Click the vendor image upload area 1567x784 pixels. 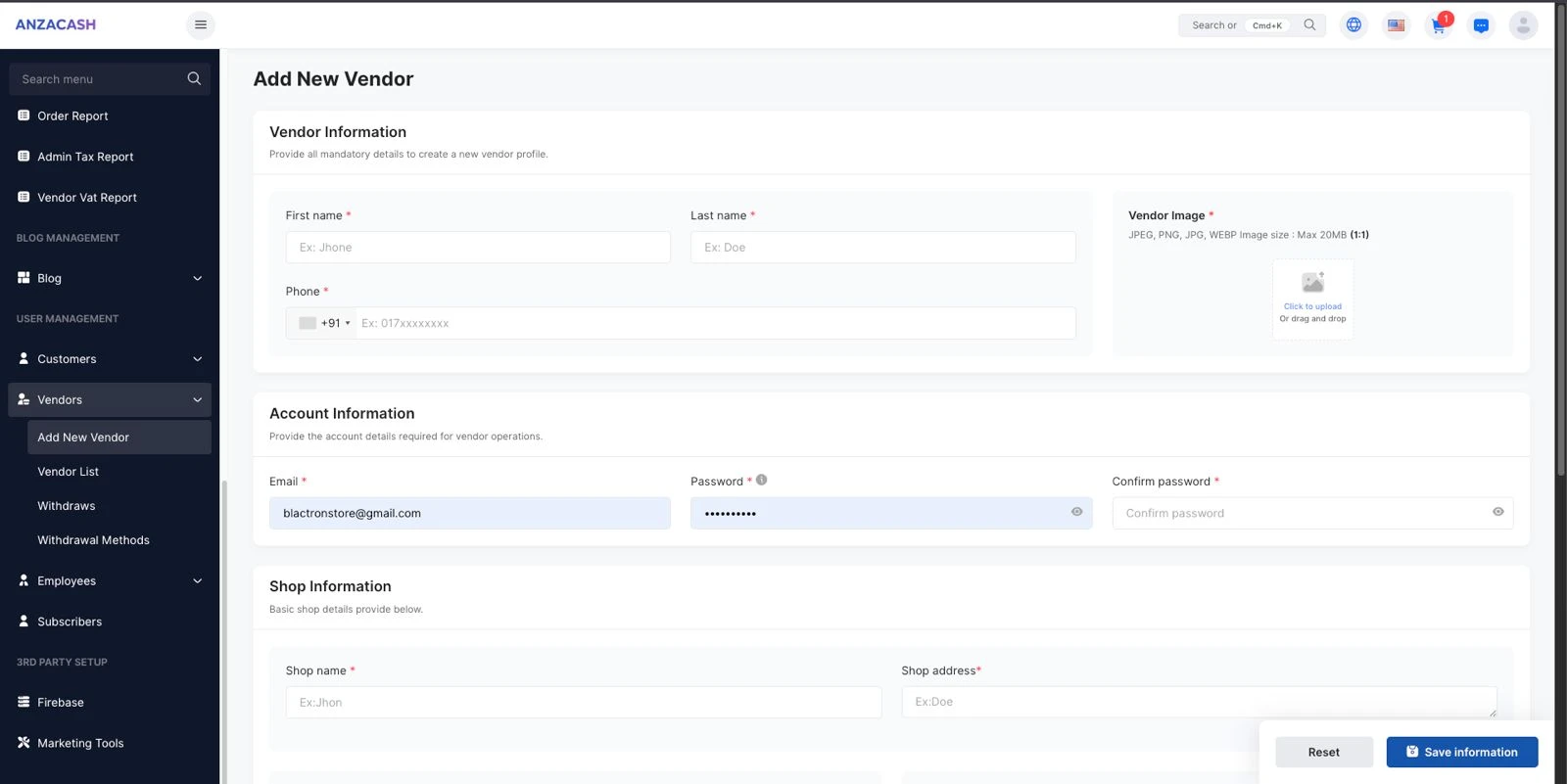(1312, 300)
